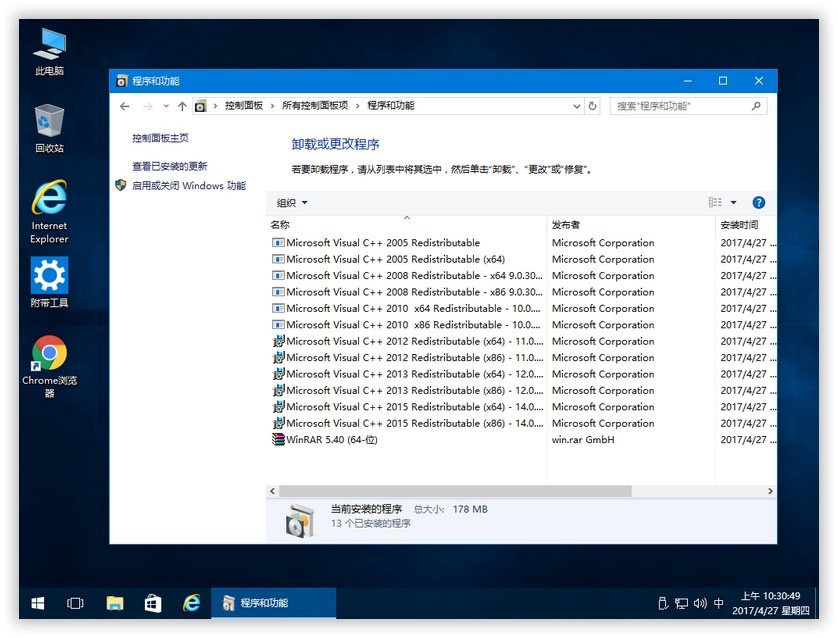Open the Store from the taskbar
Image resolution: width=838 pixels, height=638 pixels.
(x=153, y=603)
